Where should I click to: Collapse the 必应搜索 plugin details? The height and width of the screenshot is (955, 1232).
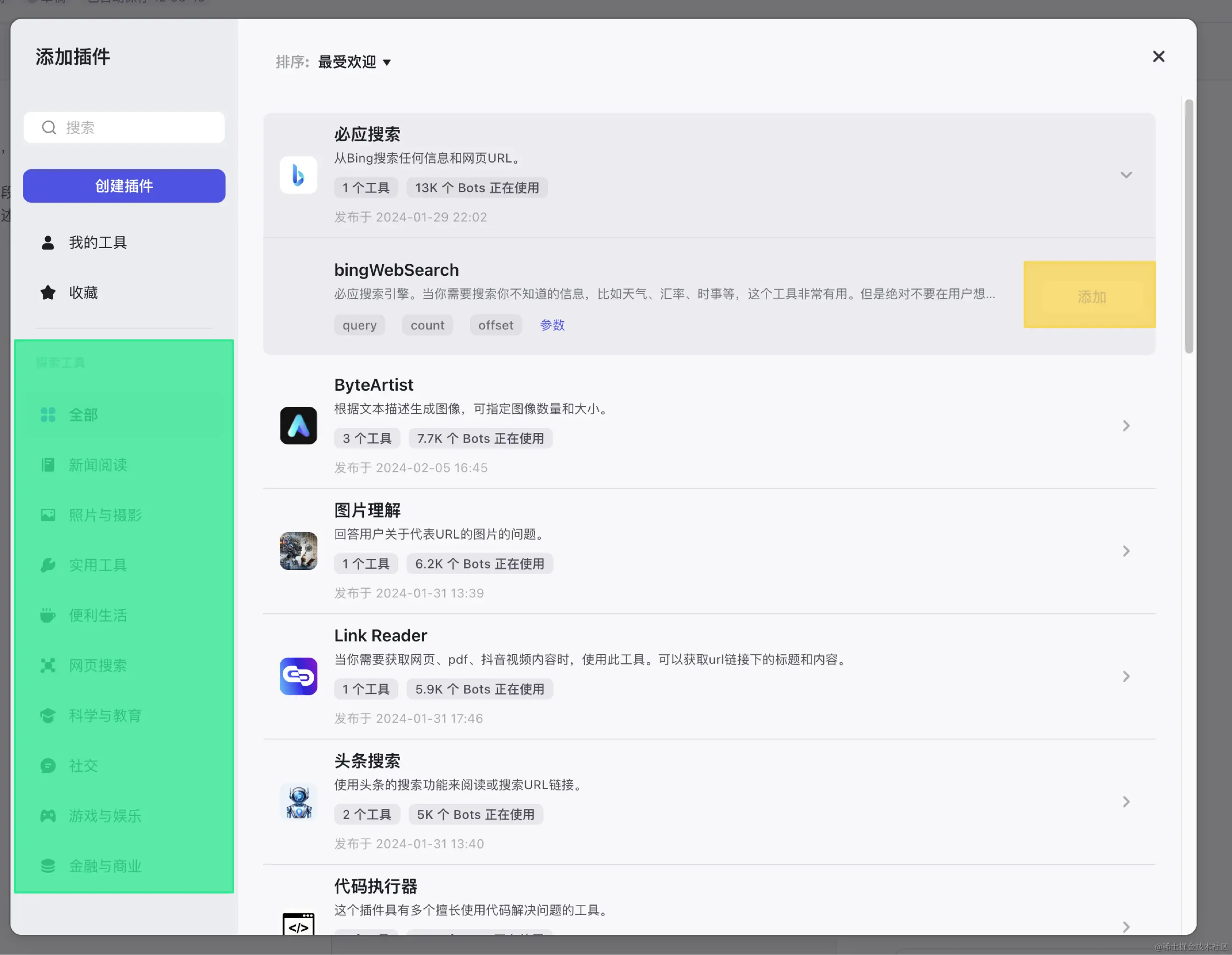click(1125, 175)
